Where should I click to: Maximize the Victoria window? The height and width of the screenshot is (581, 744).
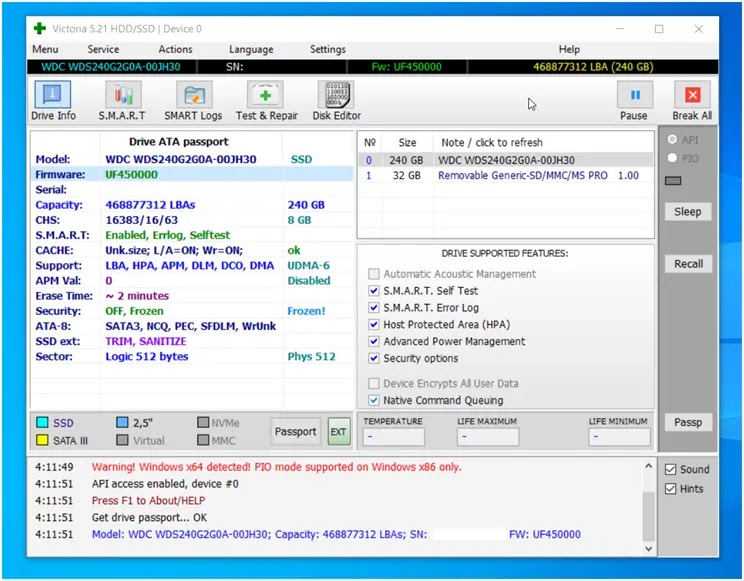pyautogui.click(x=659, y=29)
